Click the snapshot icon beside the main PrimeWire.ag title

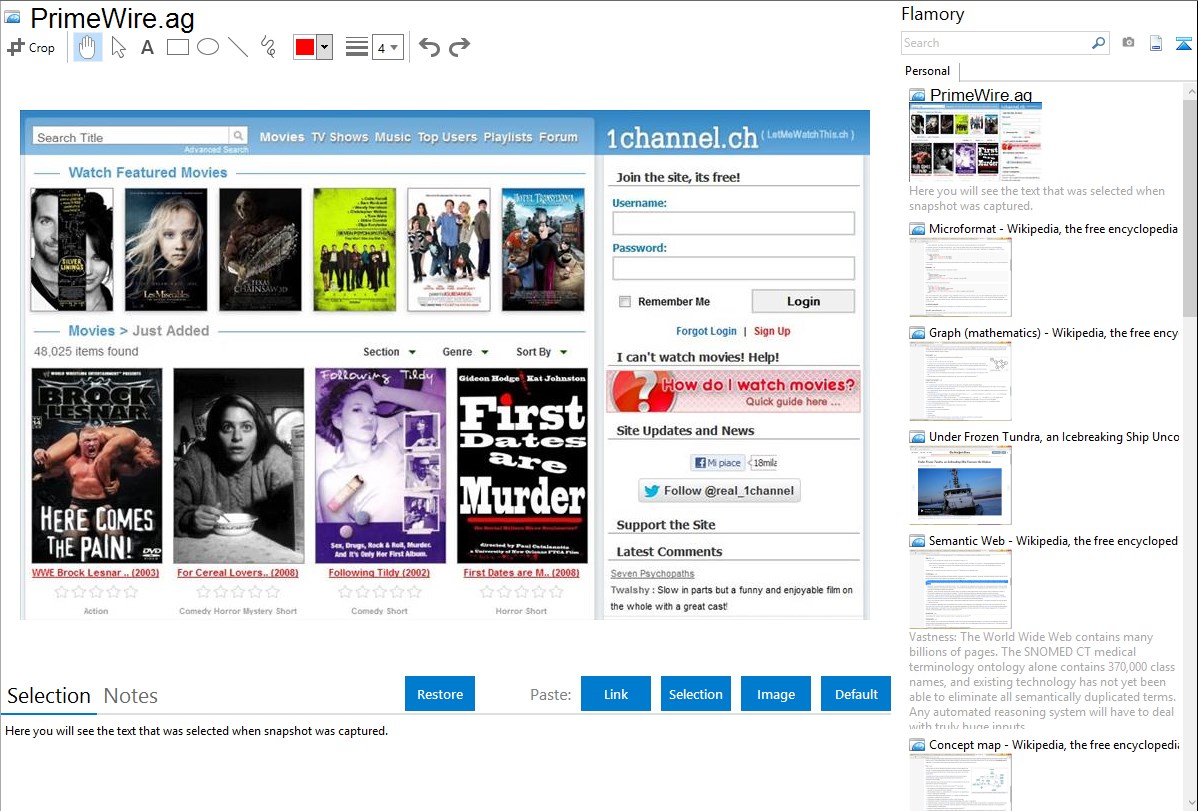tap(12, 17)
